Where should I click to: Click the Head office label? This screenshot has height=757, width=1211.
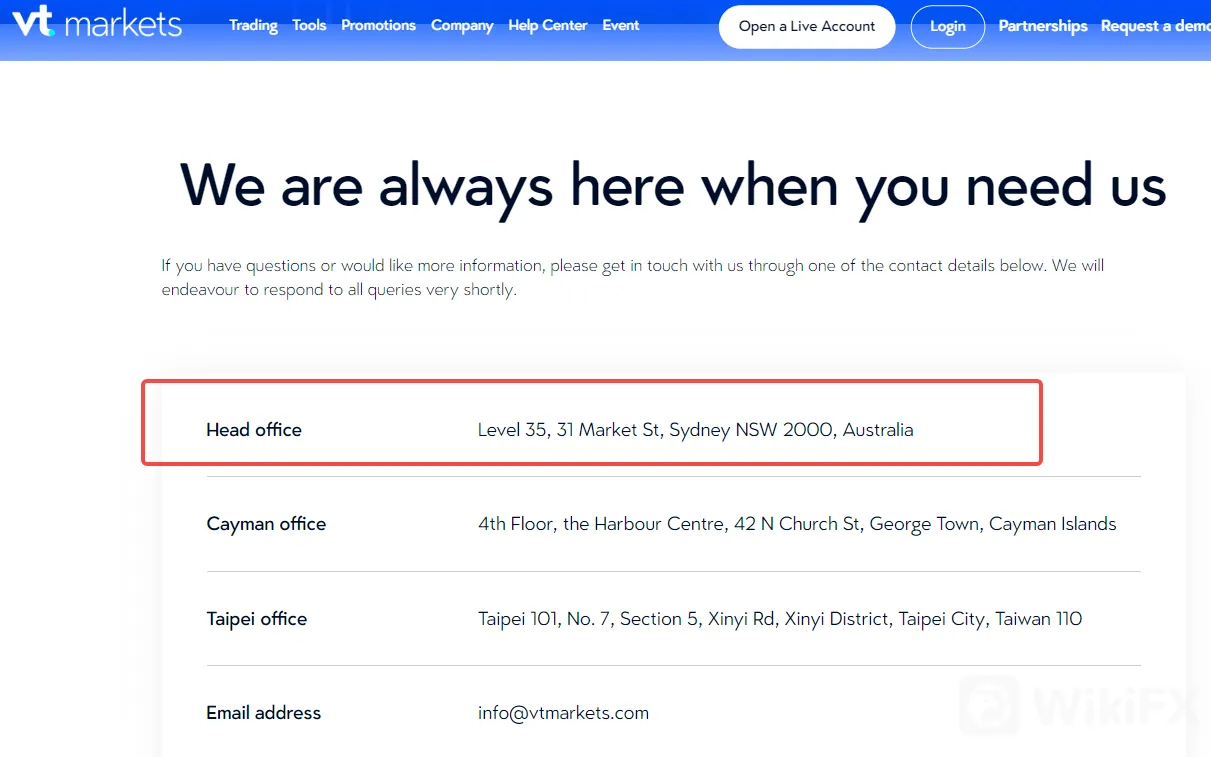(x=254, y=430)
